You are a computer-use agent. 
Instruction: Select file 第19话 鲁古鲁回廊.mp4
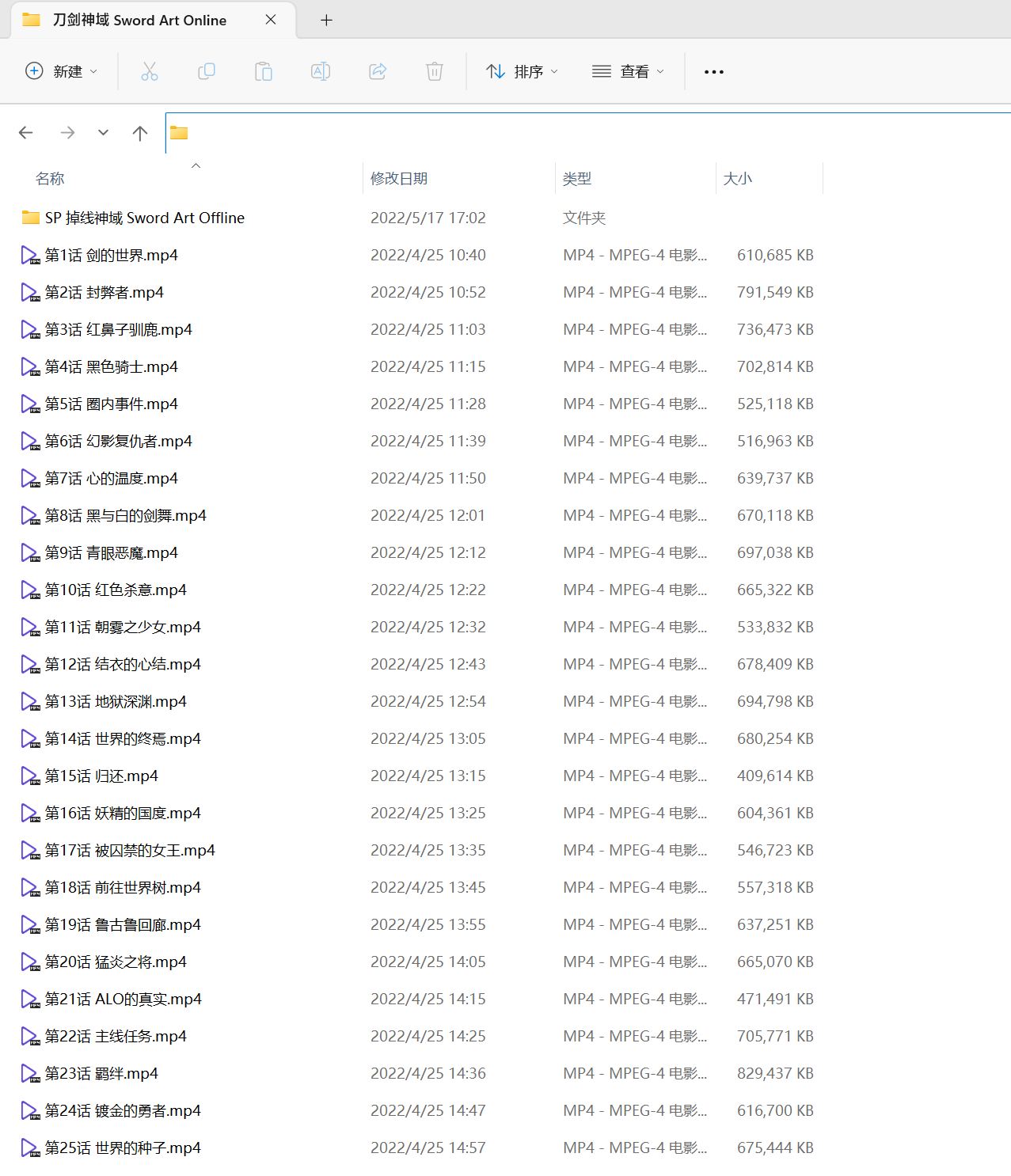[x=123, y=924]
